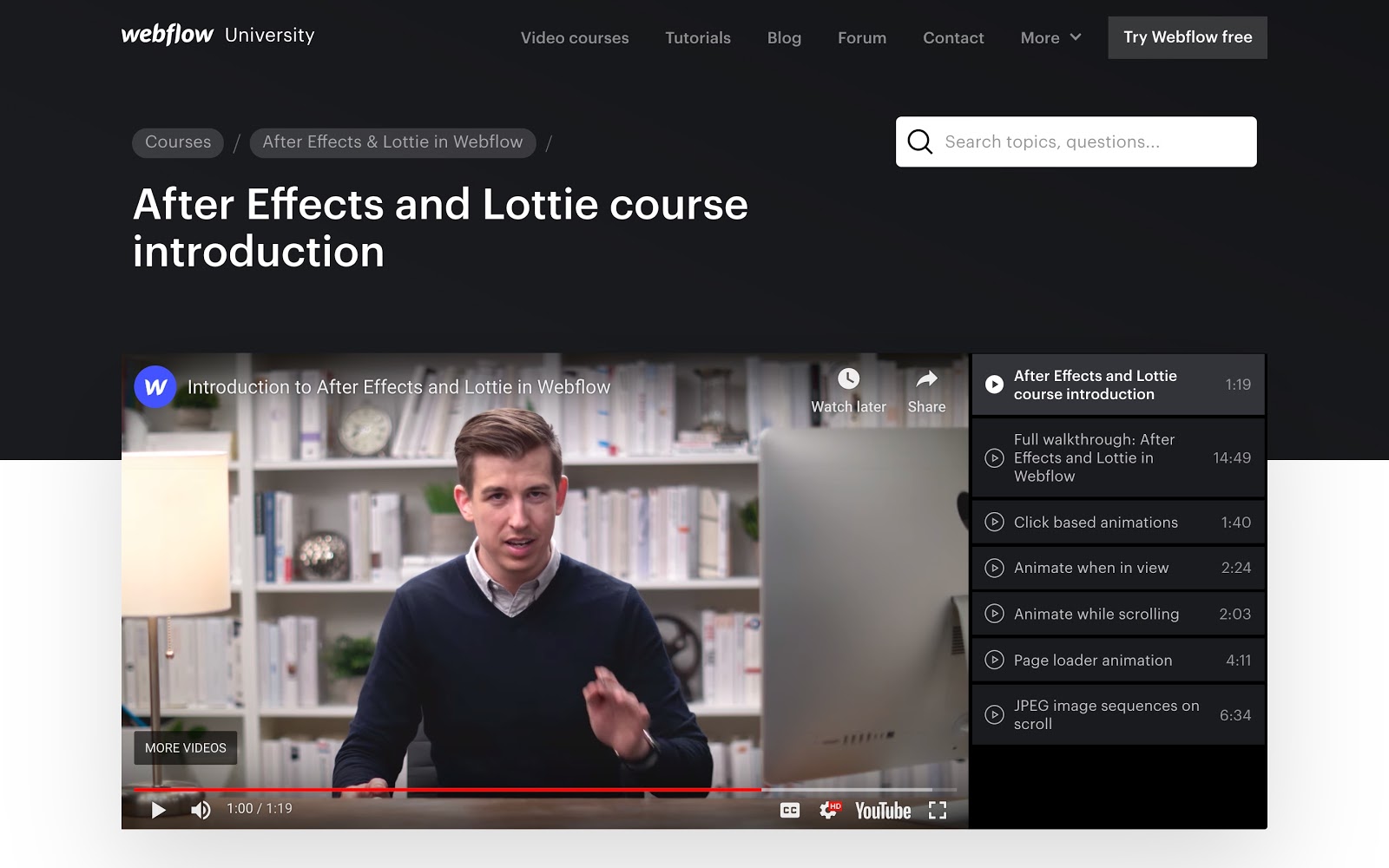Click the Webflow University logo
Image resolution: width=1389 pixels, height=868 pixels.
[218, 35]
